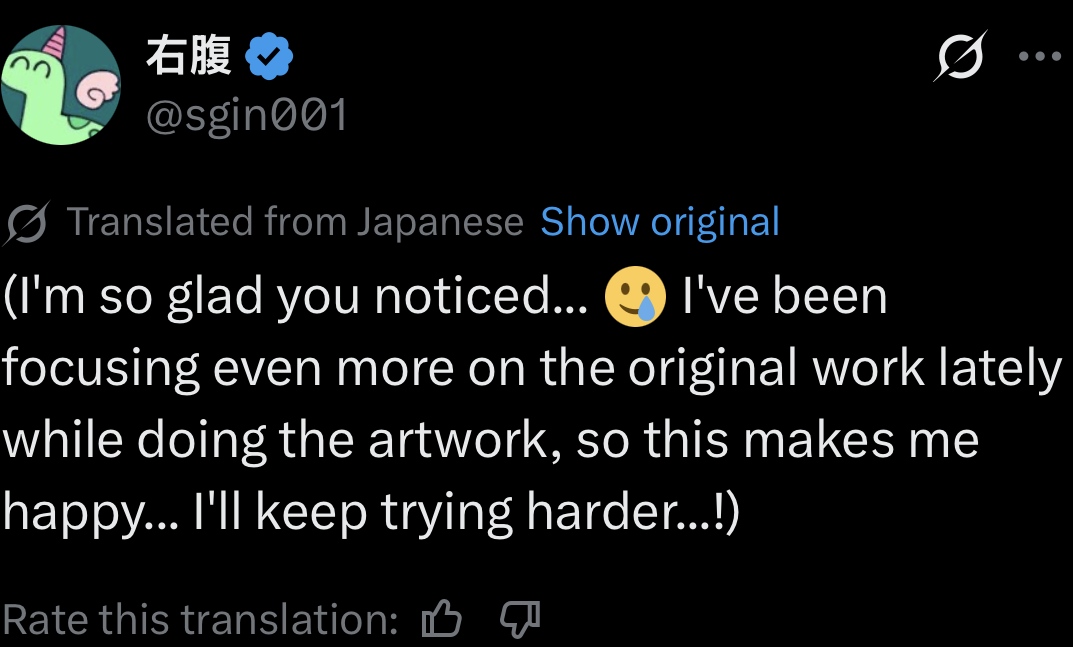Click the display name 右腹
This screenshot has width=1073, height=647.
[188, 57]
